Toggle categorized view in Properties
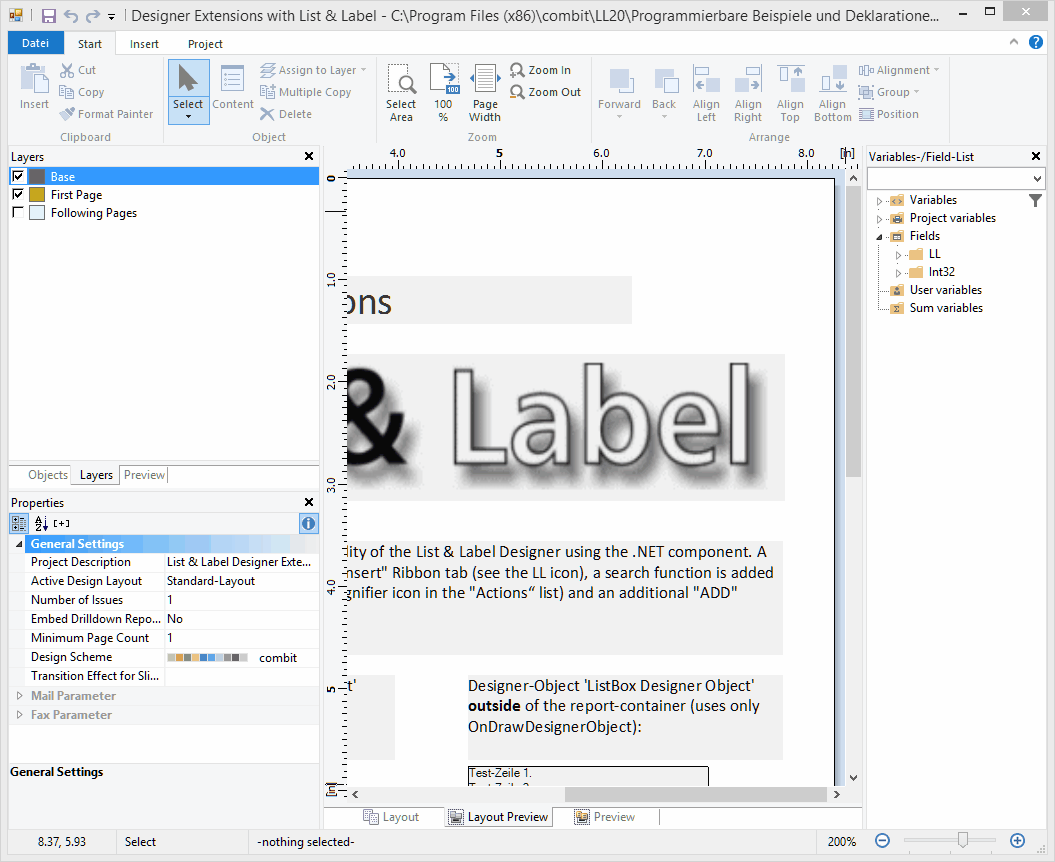Image resolution: width=1055 pixels, height=862 pixels. click(20, 523)
